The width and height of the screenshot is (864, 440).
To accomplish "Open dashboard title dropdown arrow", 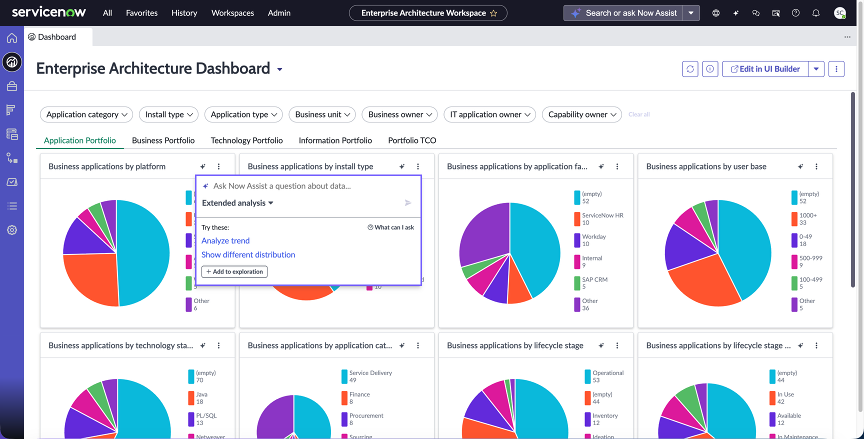I will 280,69.
